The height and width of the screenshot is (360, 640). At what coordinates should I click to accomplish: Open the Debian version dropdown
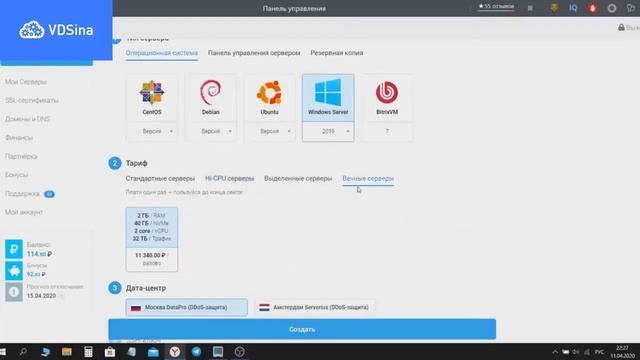(211, 131)
